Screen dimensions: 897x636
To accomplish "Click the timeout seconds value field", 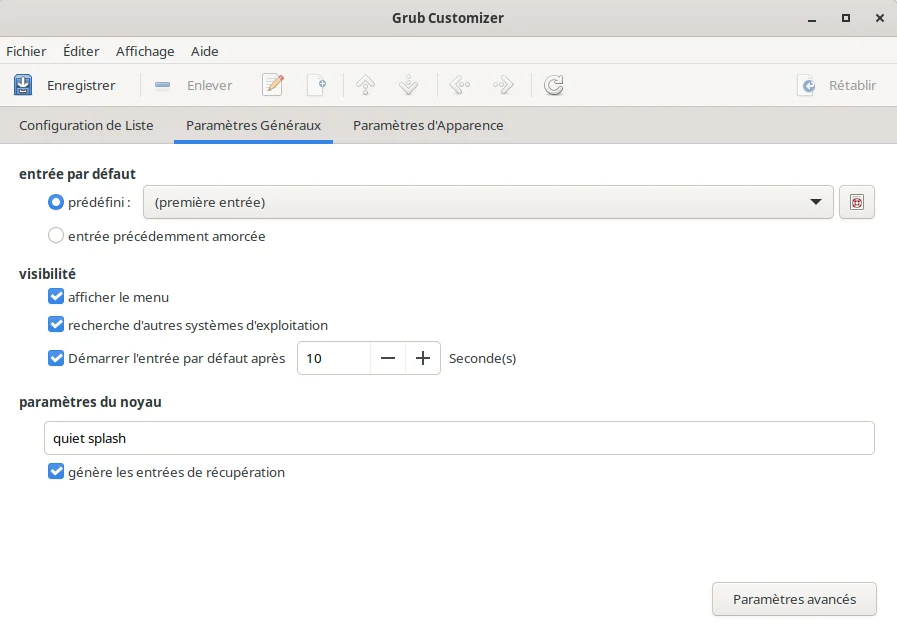I will click(x=334, y=358).
